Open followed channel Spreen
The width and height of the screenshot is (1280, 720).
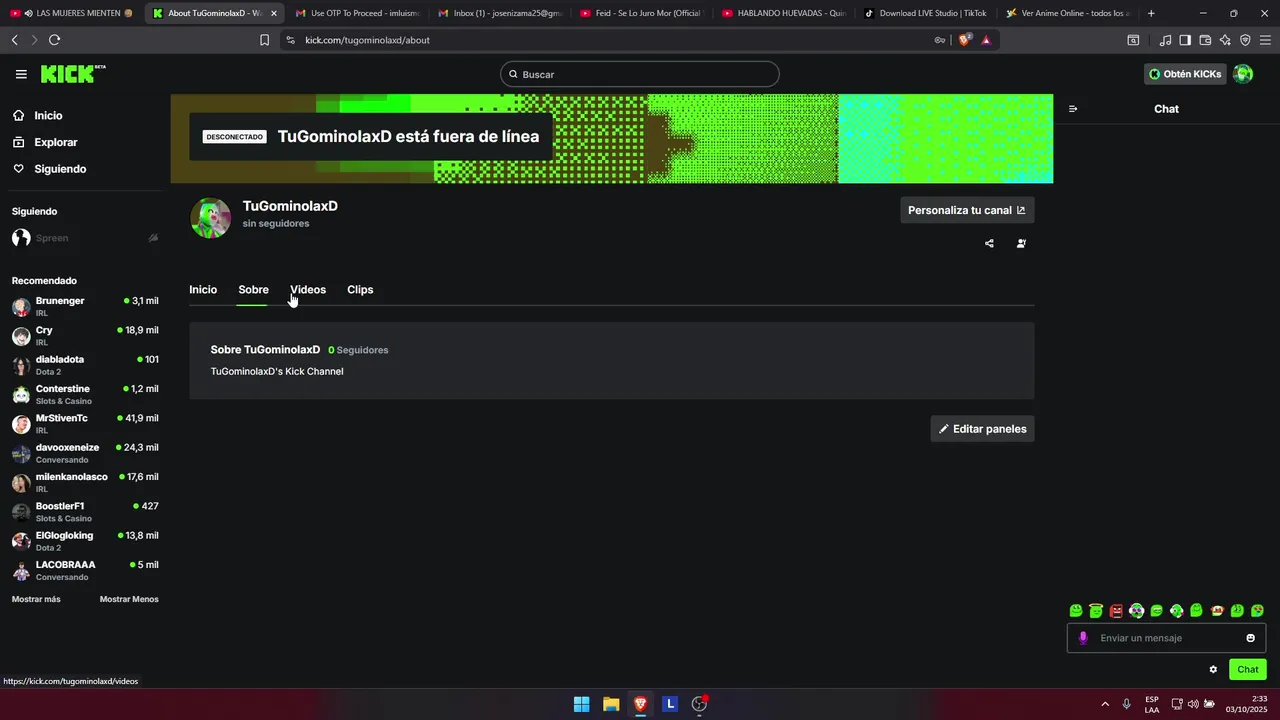(85, 238)
